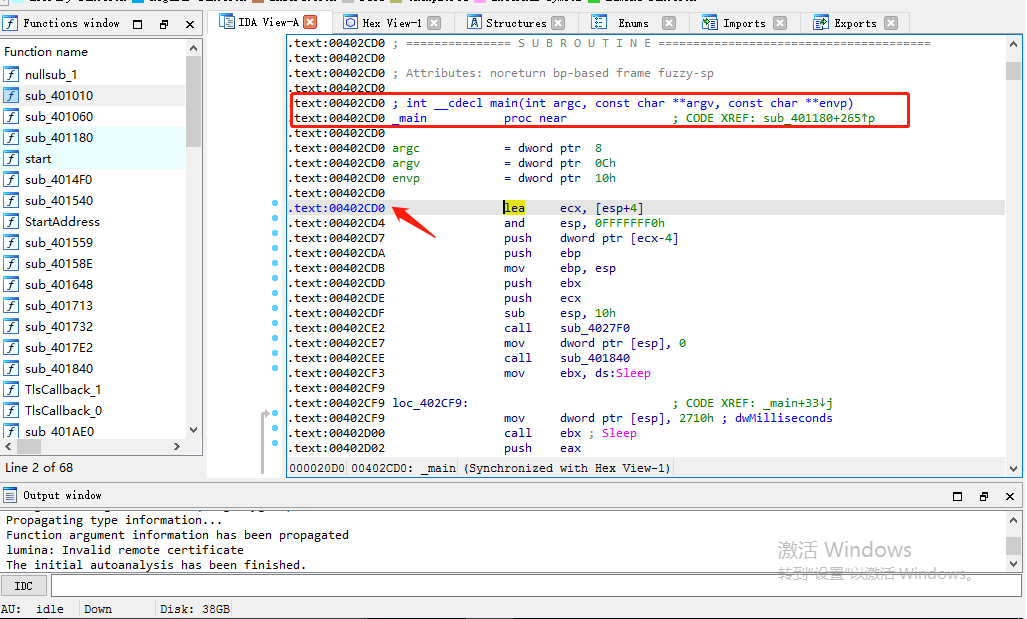Click the Enums tab icon
This screenshot has height=619, width=1027.
(597, 22)
